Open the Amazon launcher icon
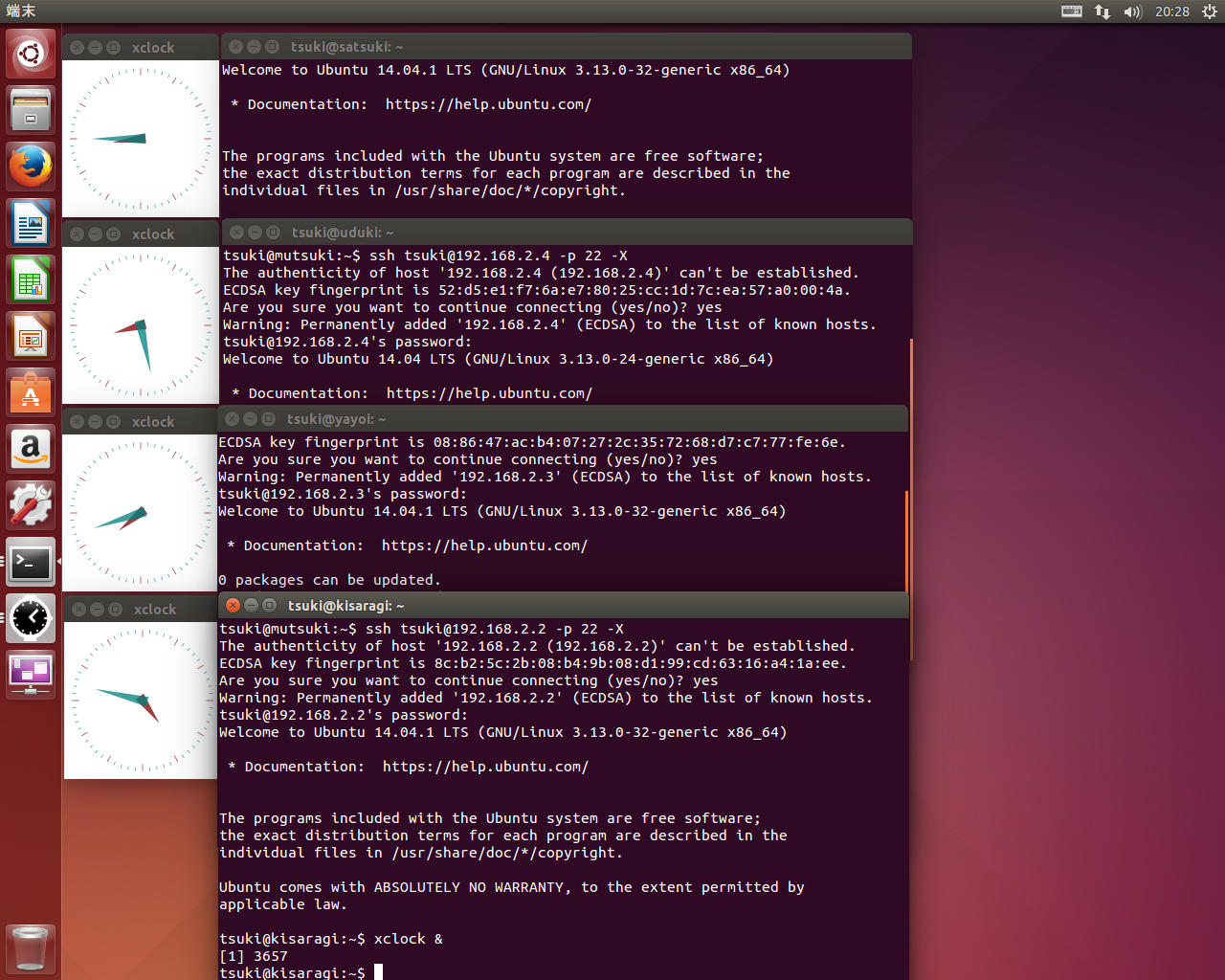This screenshot has width=1225, height=980. coord(31,448)
